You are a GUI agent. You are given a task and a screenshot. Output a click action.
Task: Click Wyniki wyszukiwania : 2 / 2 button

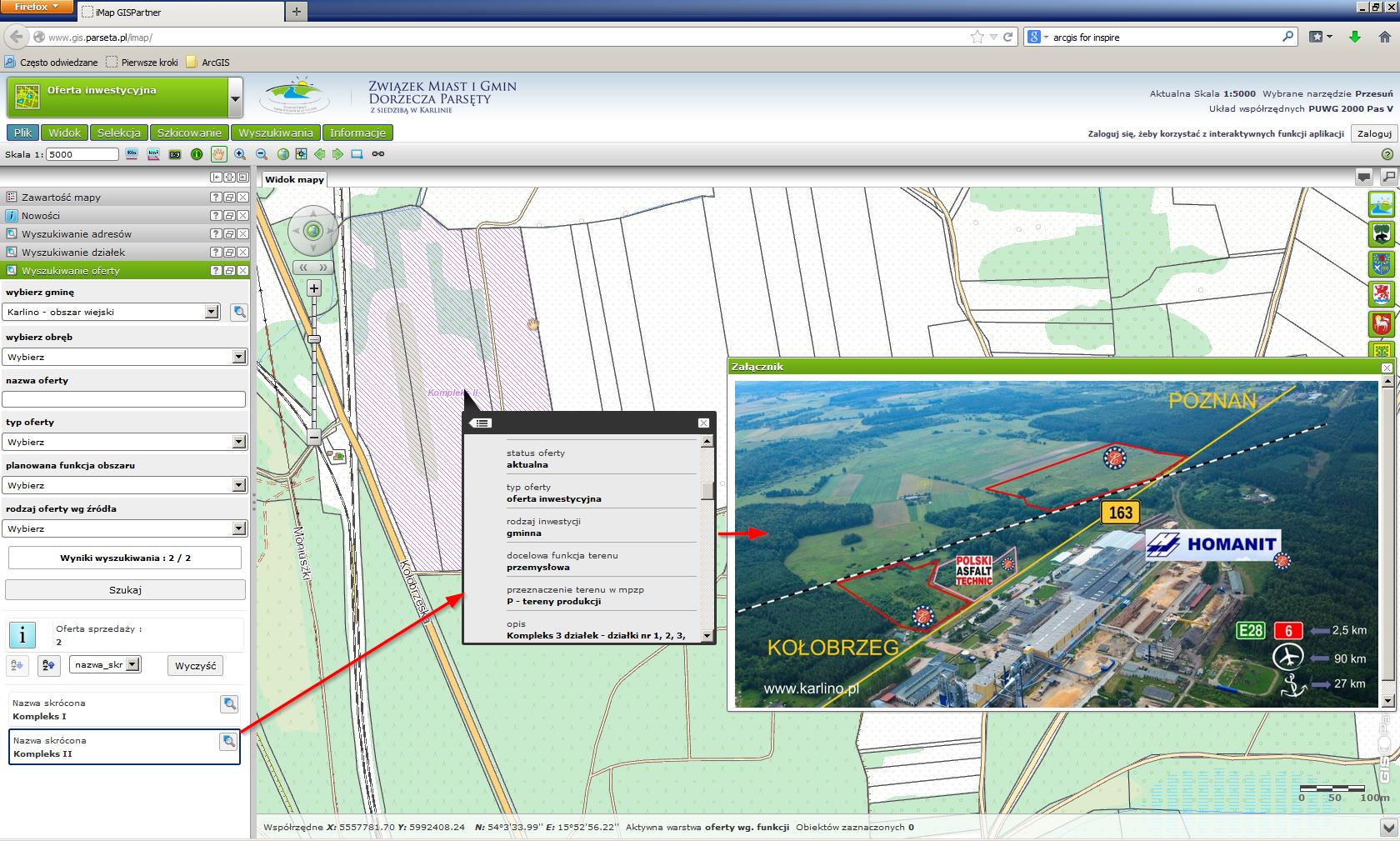pos(125,558)
